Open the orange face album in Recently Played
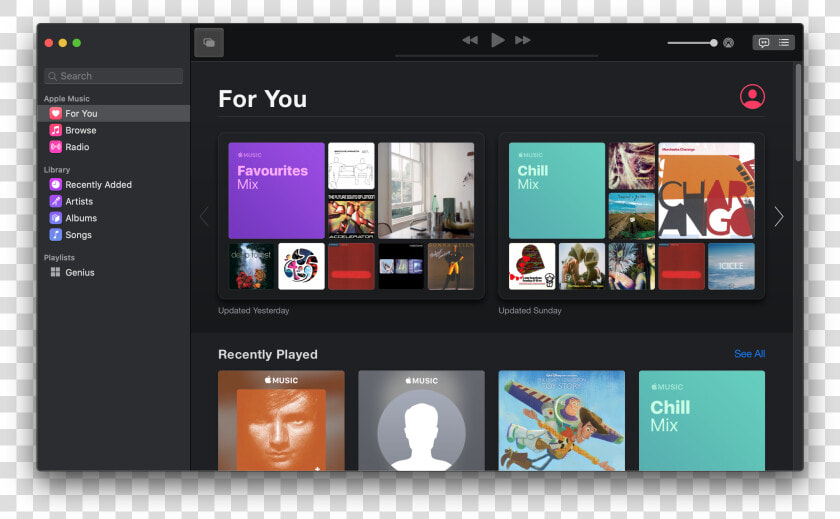Screen dimensions: 840x519 click(281, 420)
